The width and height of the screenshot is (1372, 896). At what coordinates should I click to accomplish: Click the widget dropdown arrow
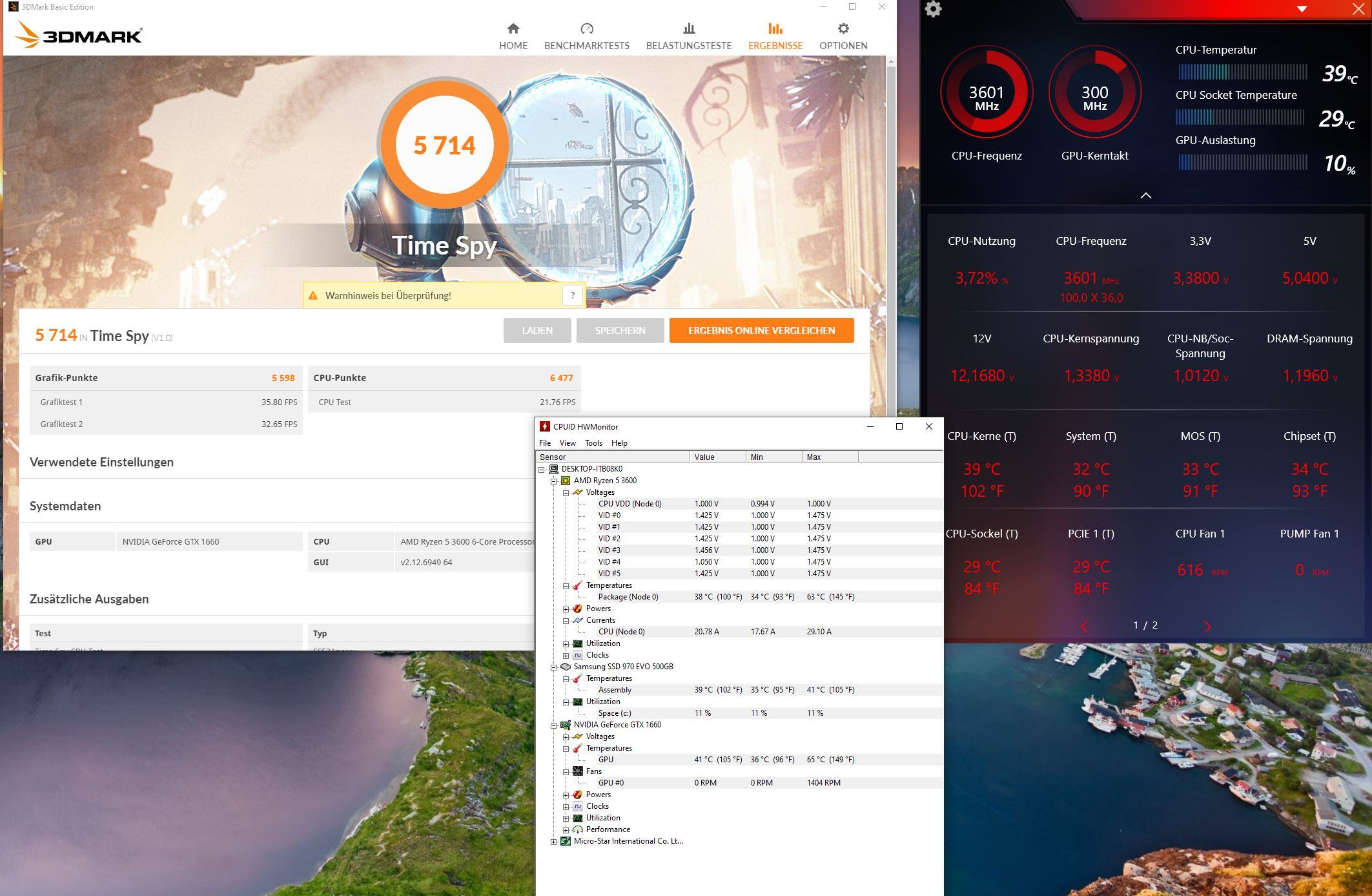(x=1302, y=9)
